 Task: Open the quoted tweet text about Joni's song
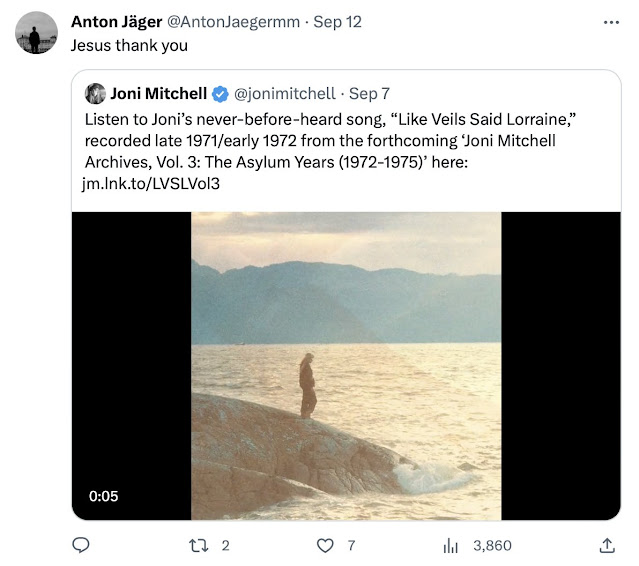coord(330,151)
